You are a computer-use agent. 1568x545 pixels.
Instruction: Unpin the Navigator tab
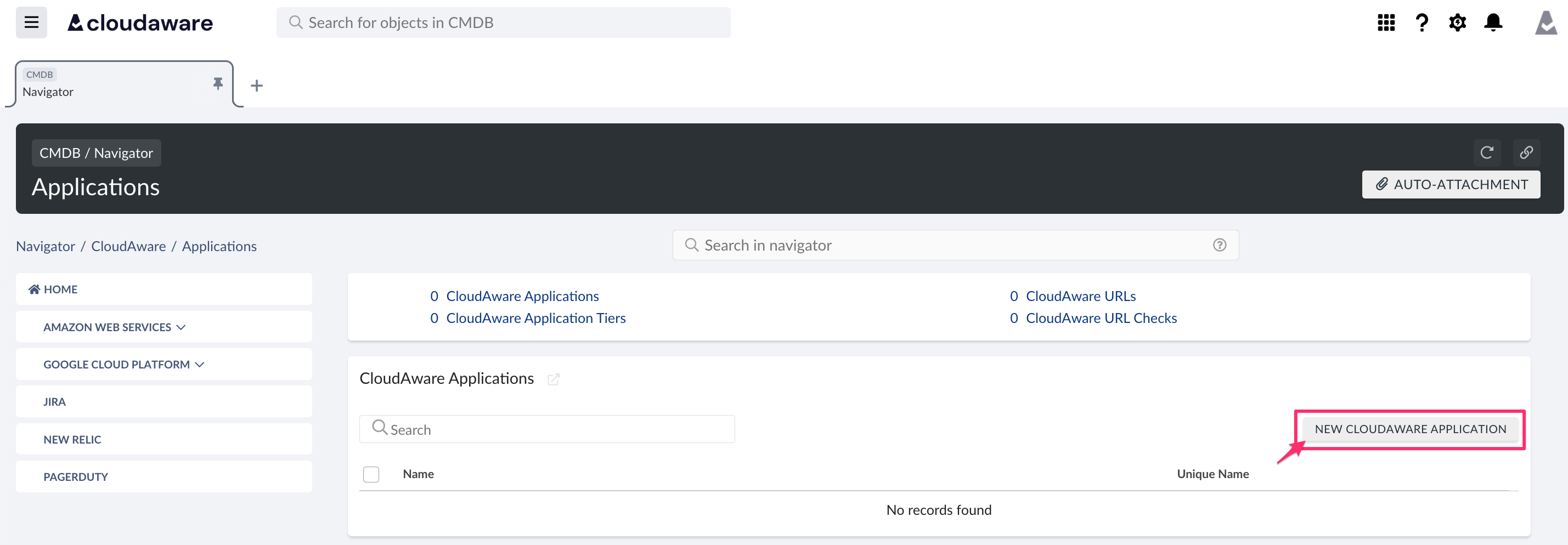pos(218,84)
